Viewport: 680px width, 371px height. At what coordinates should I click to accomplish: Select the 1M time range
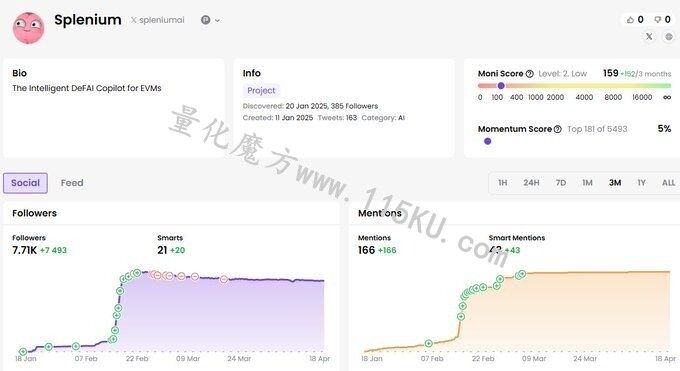[x=587, y=183]
